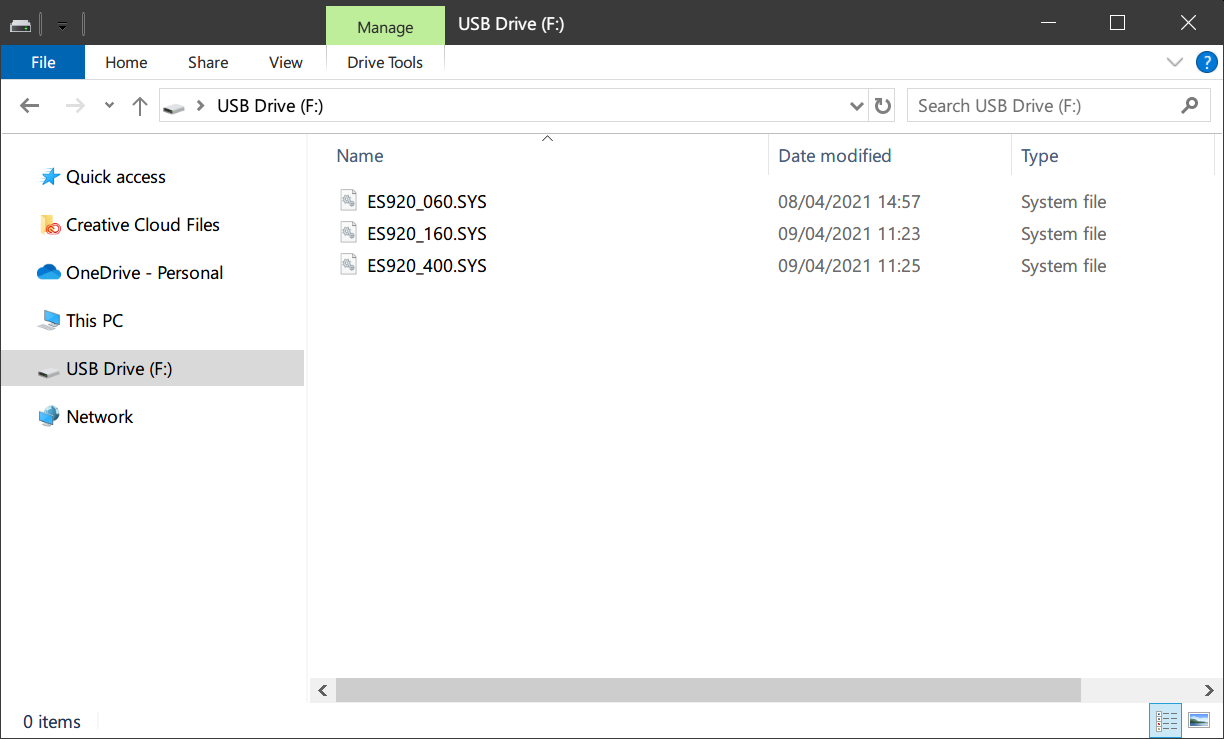Click horizontal scrollbar right arrow
The image size is (1224, 739).
pos(1208,690)
